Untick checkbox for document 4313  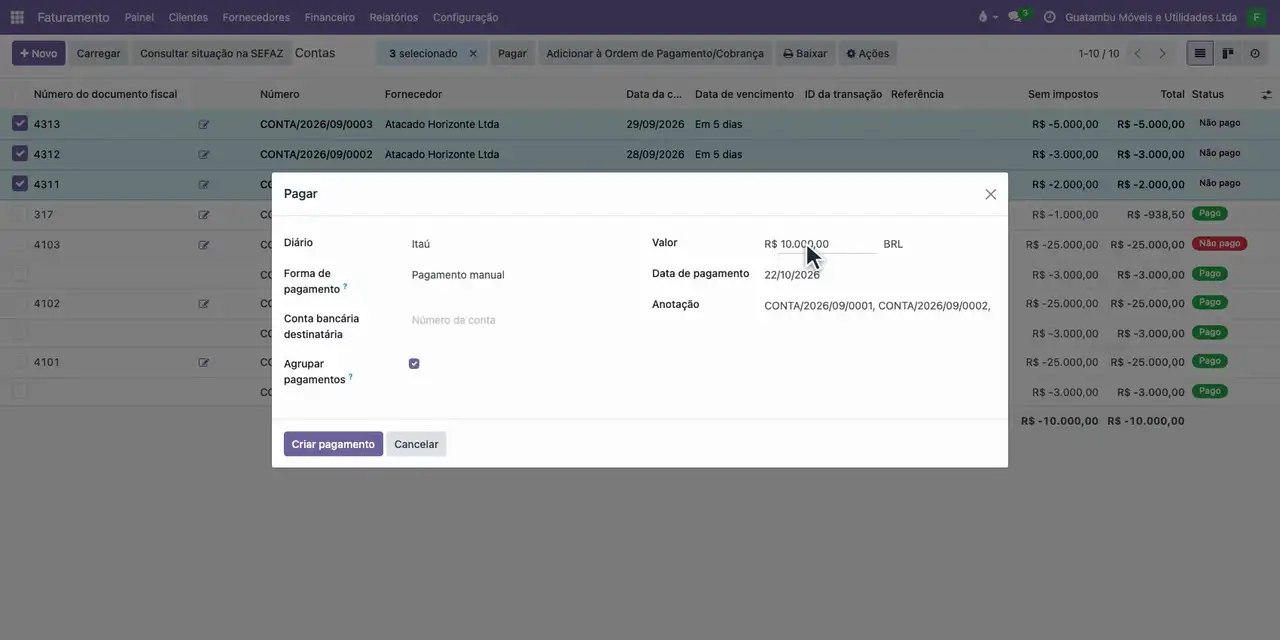coord(20,124)
